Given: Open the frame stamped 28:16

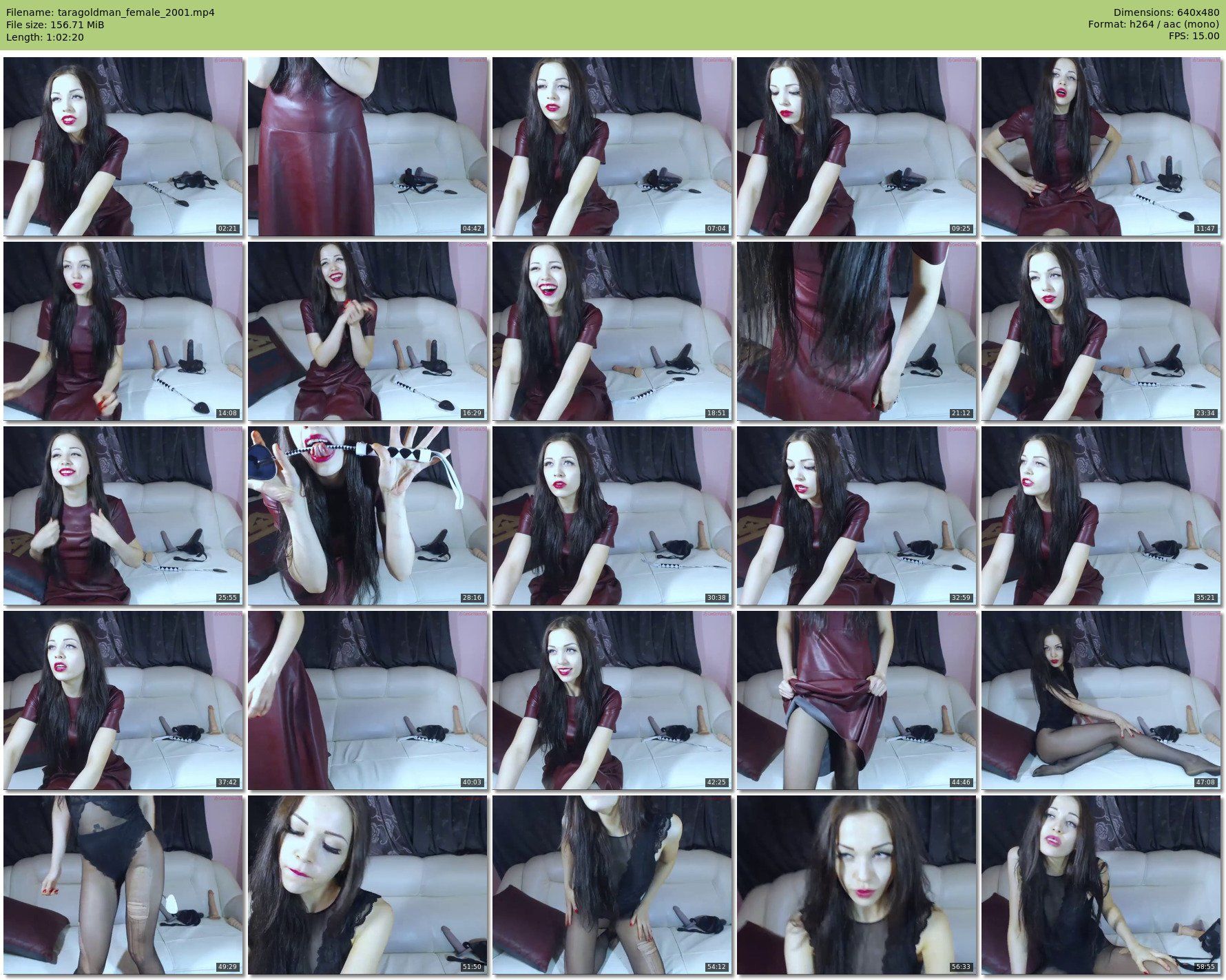Looking at the screenshot, I should pos(368,516).
